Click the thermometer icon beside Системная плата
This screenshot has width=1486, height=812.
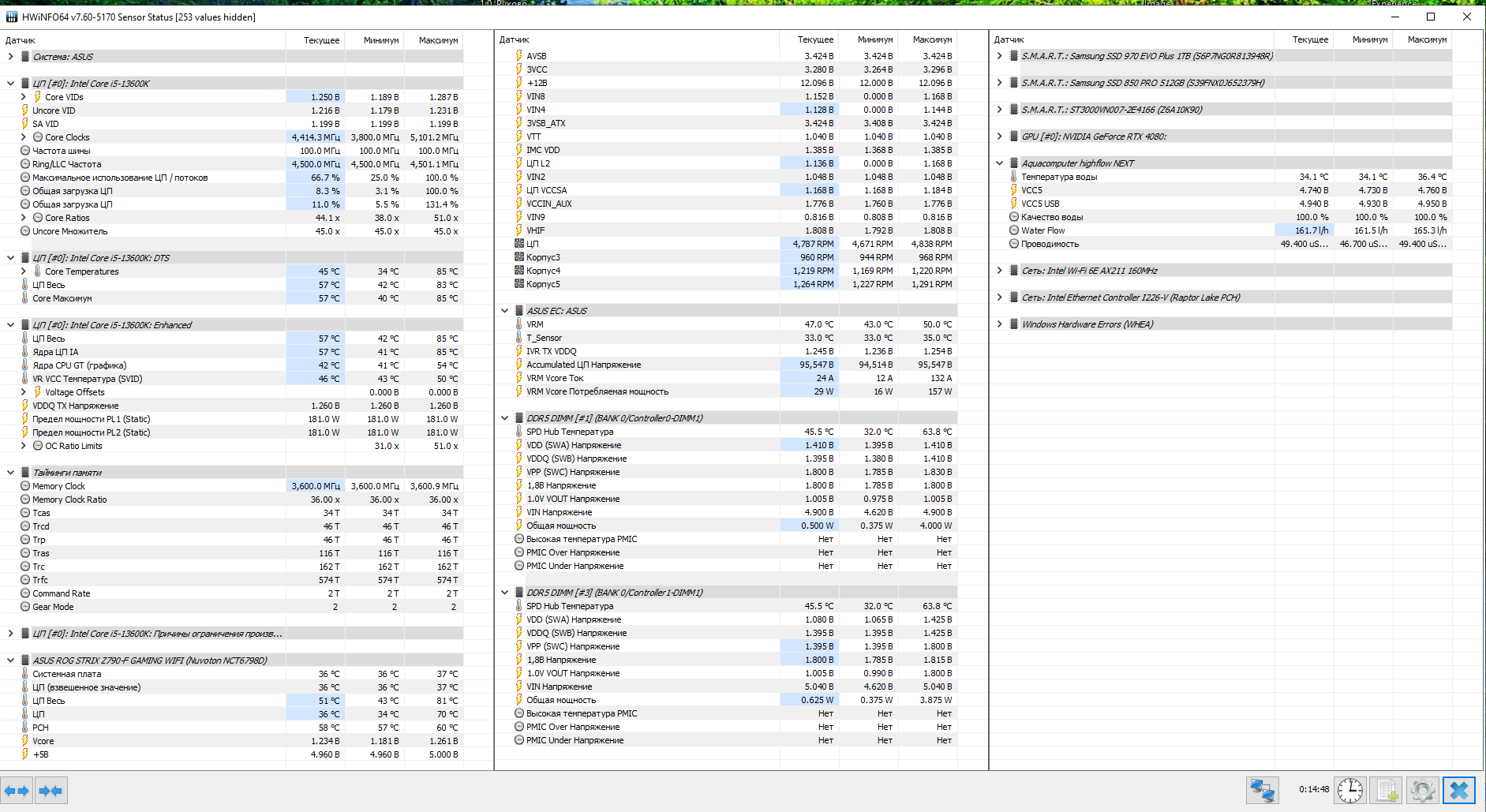pyautogui.click(x=25, y=674)
